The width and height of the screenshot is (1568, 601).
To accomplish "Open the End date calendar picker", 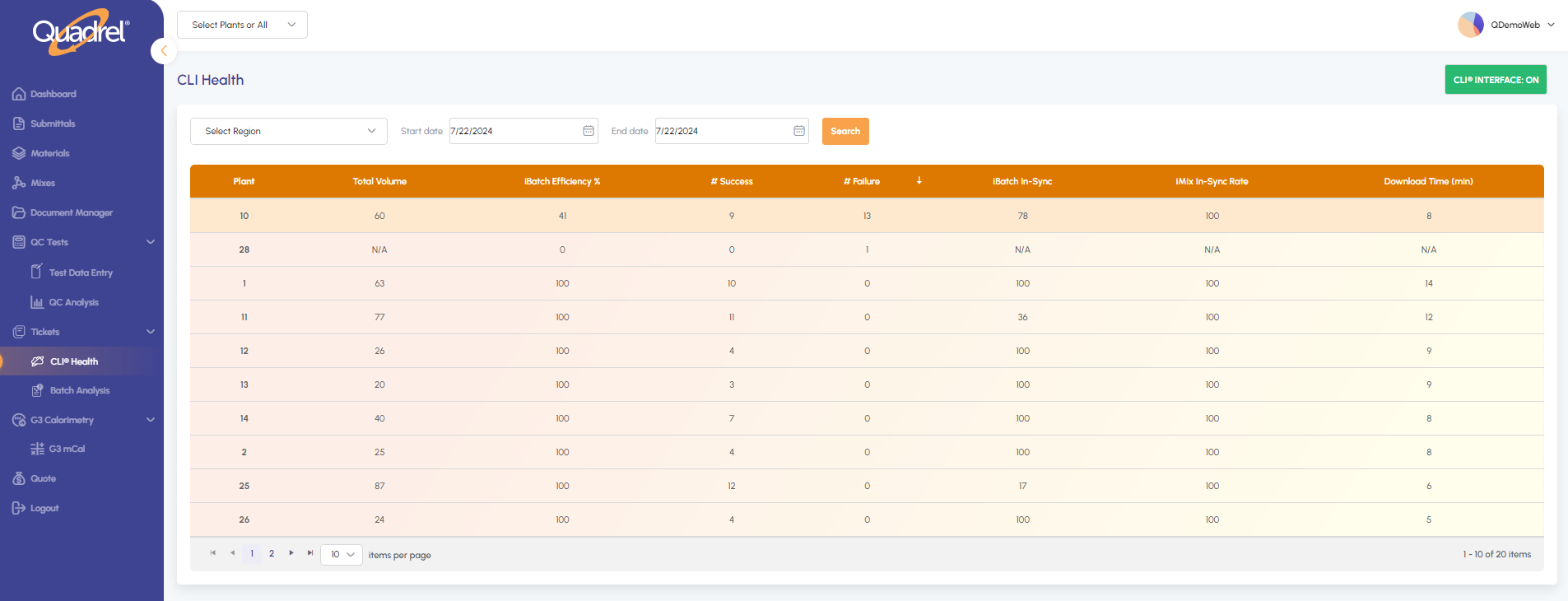I will coord(798,131).
